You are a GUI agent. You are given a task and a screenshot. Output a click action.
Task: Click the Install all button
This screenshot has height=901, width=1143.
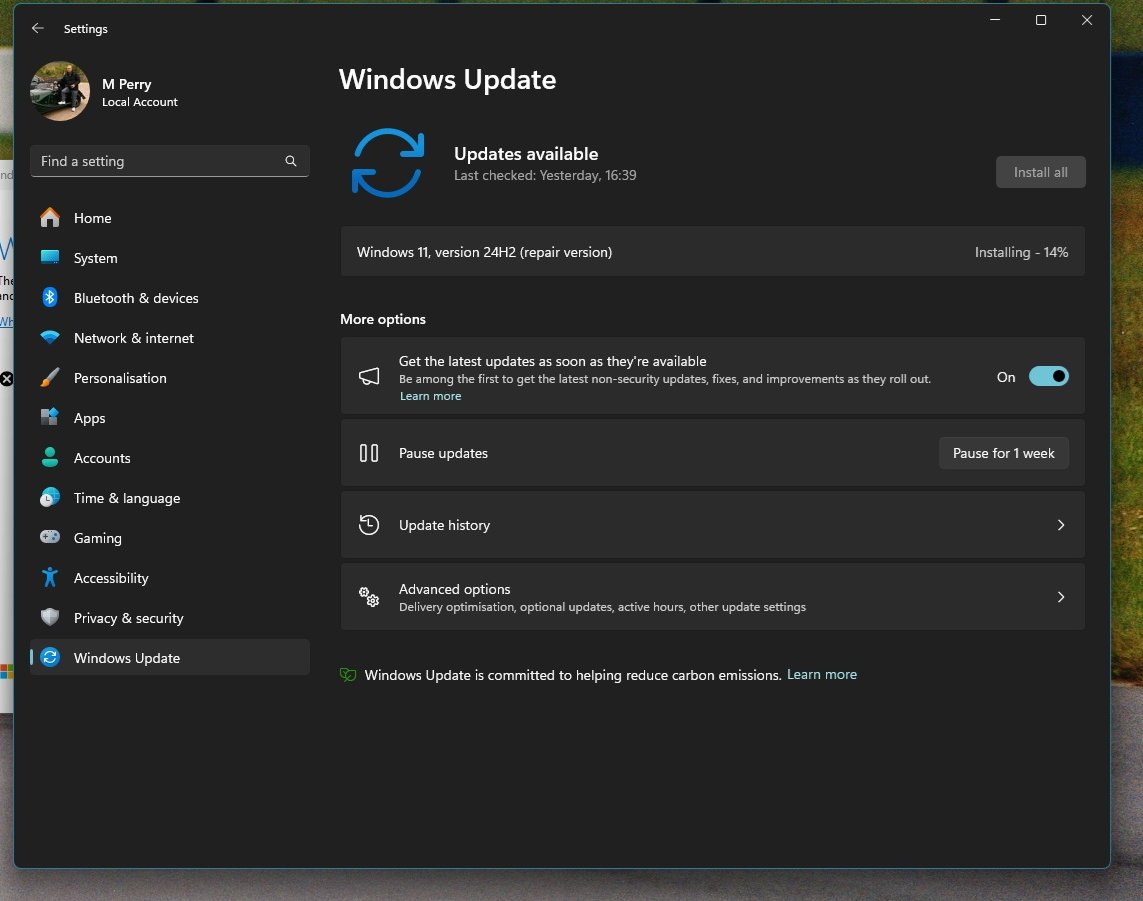tap(1040, 172)
